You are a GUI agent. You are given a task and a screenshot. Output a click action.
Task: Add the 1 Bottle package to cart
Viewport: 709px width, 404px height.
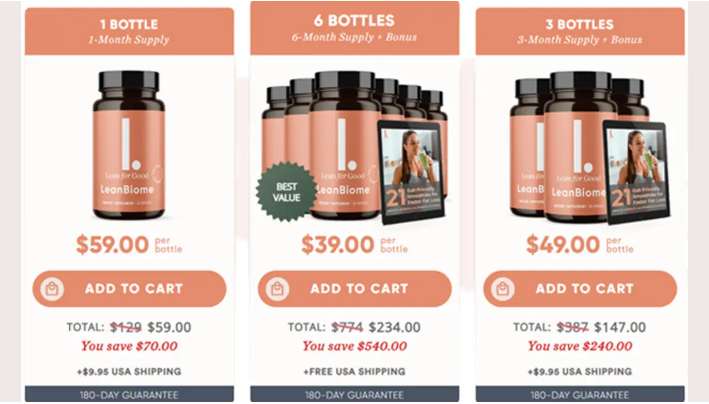pos(129,289)
